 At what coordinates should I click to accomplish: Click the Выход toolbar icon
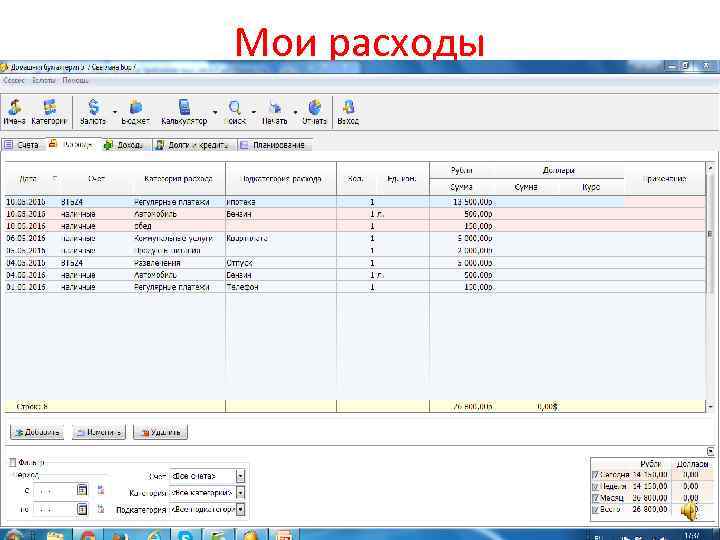point(348,112)
